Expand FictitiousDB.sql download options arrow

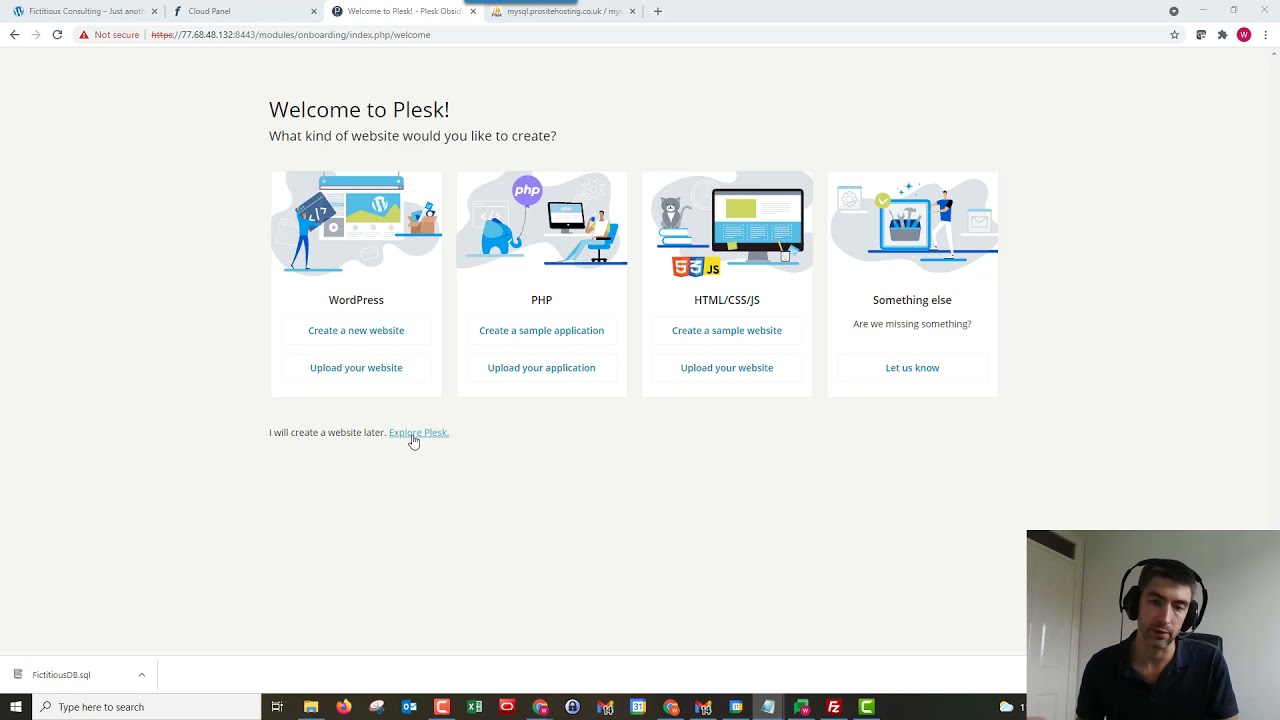click(x=142, y=675)
